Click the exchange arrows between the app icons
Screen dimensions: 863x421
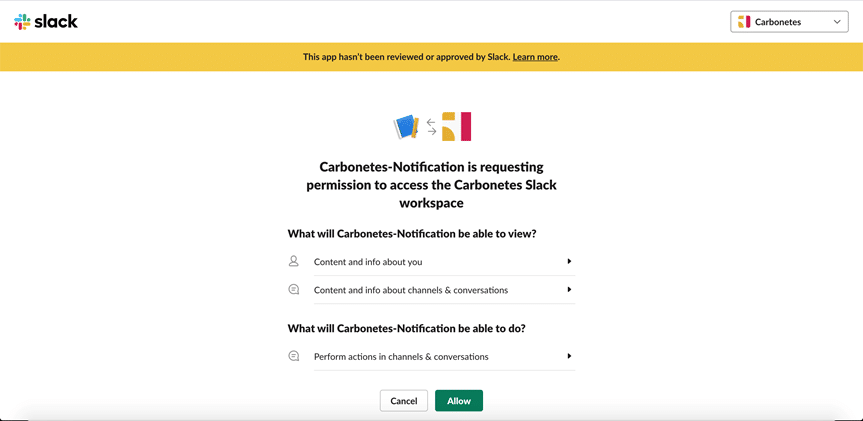(x=432, y=127)
